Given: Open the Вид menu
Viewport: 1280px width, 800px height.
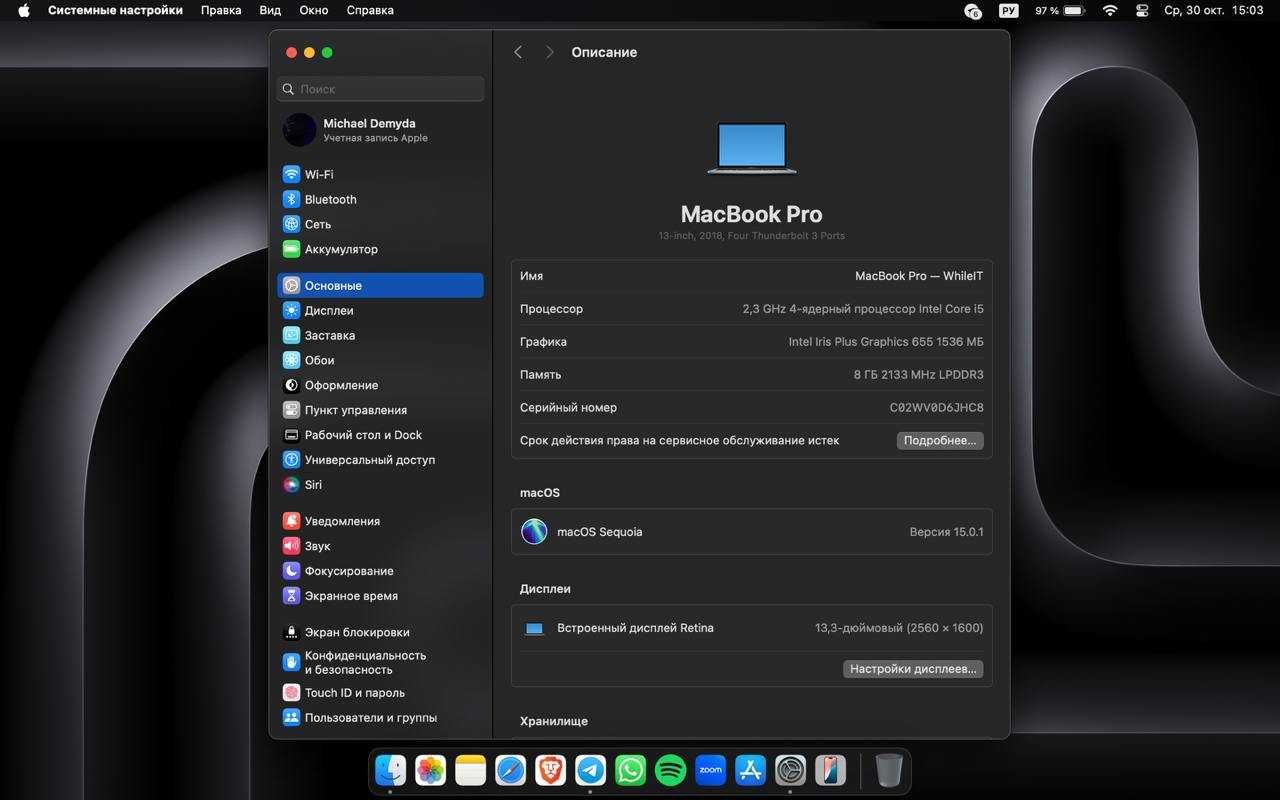Looking at the screenshot, I should [x=270, y=10].
